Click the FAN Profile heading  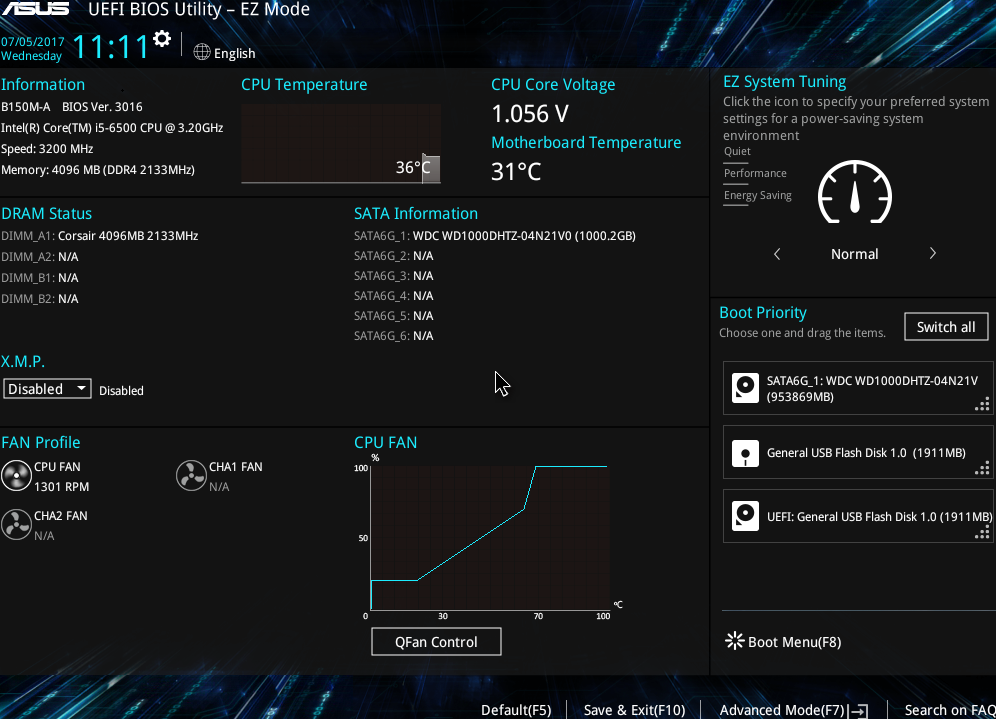coord(41,442)
